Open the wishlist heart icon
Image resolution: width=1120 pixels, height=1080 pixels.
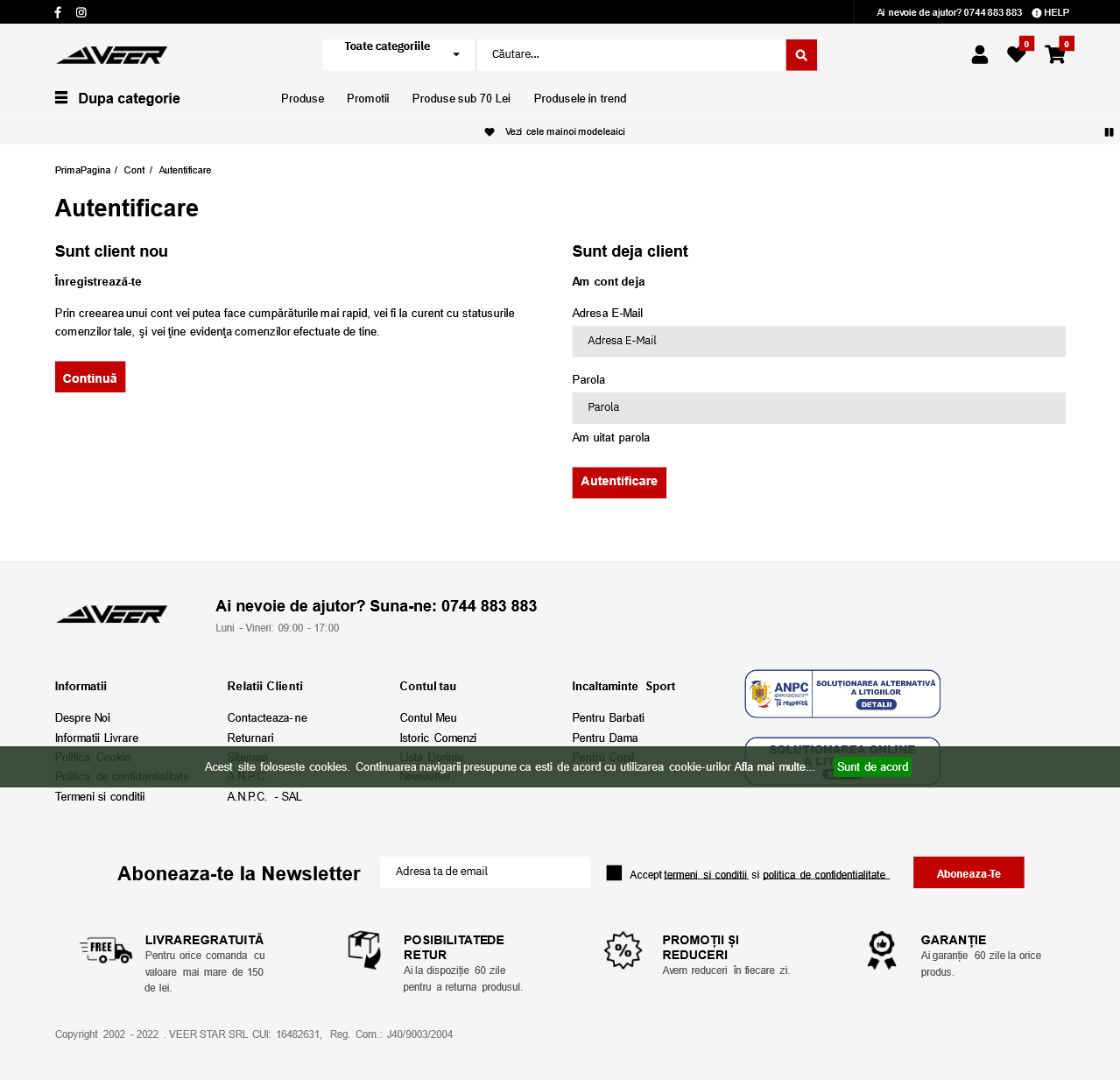(1016, 55)
